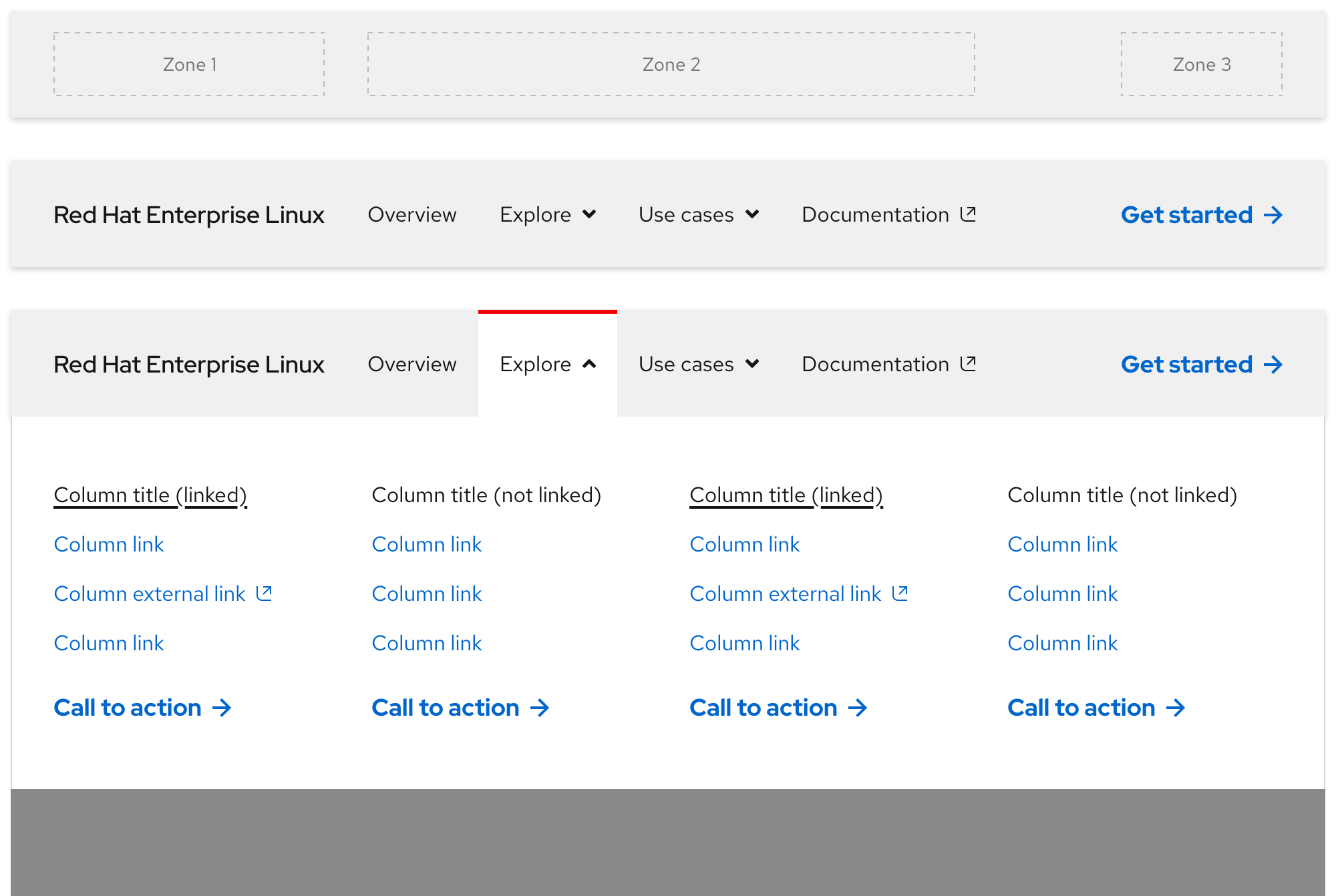Click external icon in third column external link
This screenshot has height=896, width=1336.
(900, 593)
